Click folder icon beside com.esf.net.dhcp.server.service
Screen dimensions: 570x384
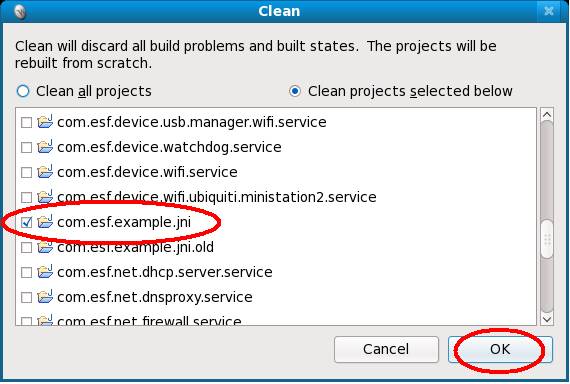tap(45, 272)
